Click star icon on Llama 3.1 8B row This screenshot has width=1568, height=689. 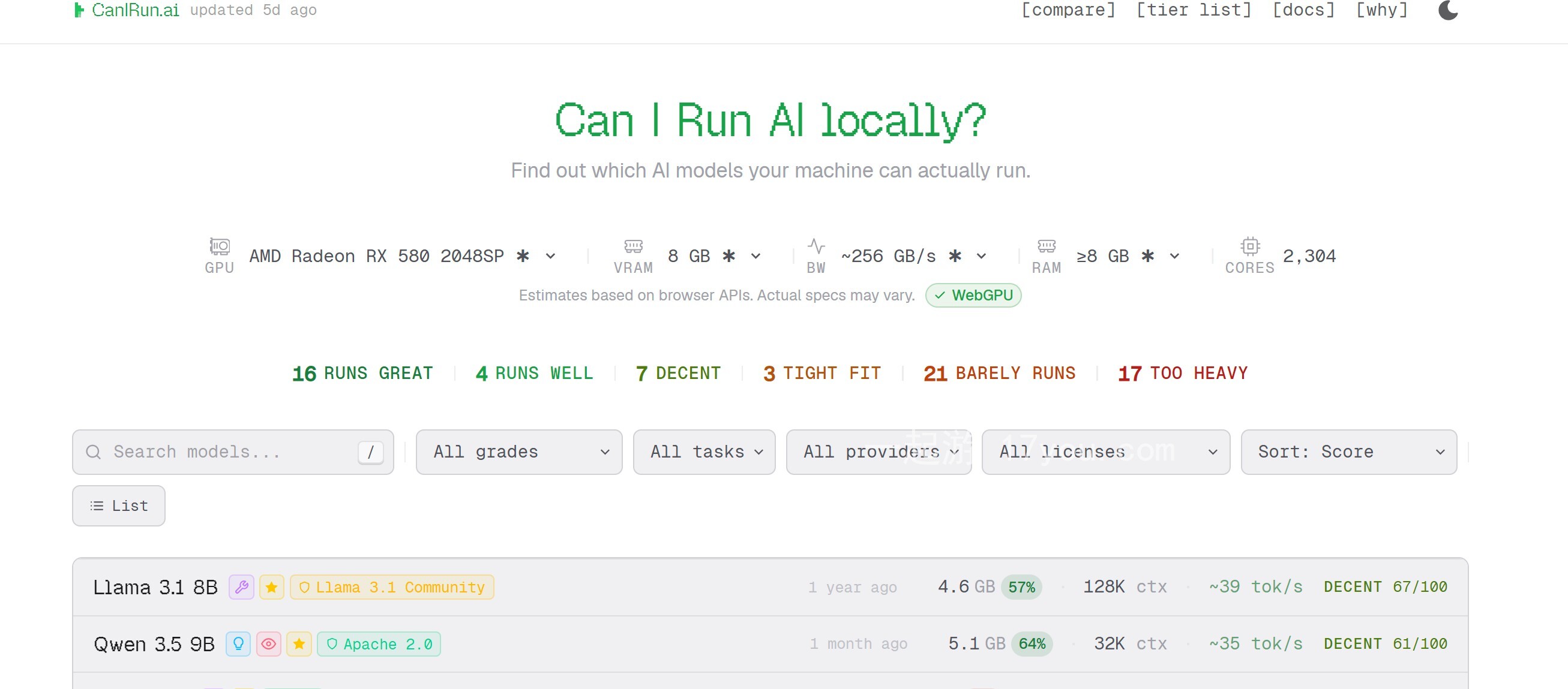pyautogui.click(x=271, y=587)
